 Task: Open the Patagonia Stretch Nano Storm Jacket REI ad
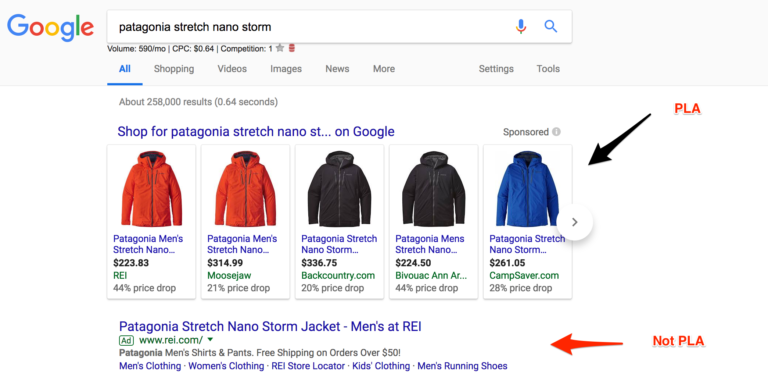pyautogui.click(x=270, y=326)
